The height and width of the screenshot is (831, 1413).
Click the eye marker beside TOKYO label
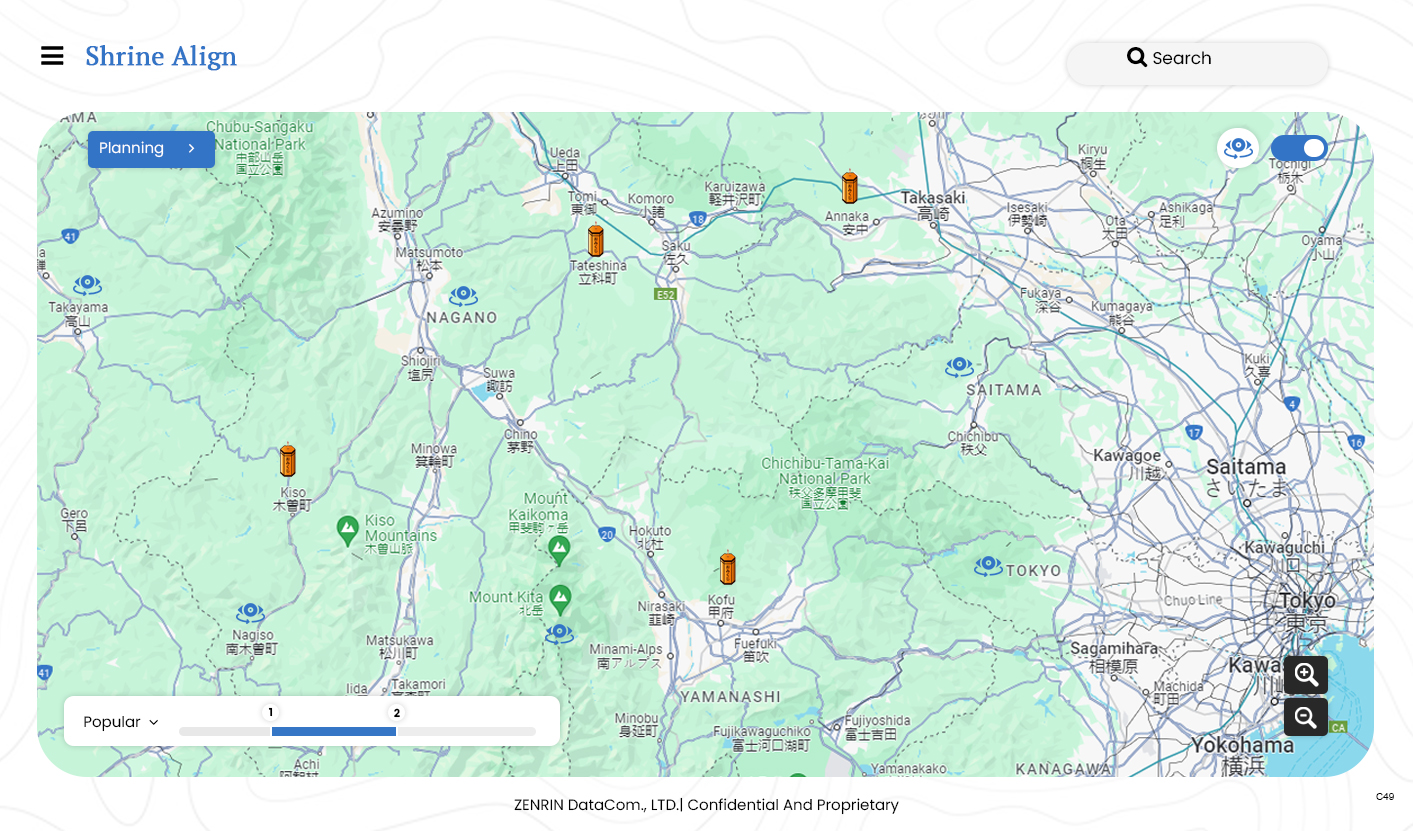tap(989, 566)
